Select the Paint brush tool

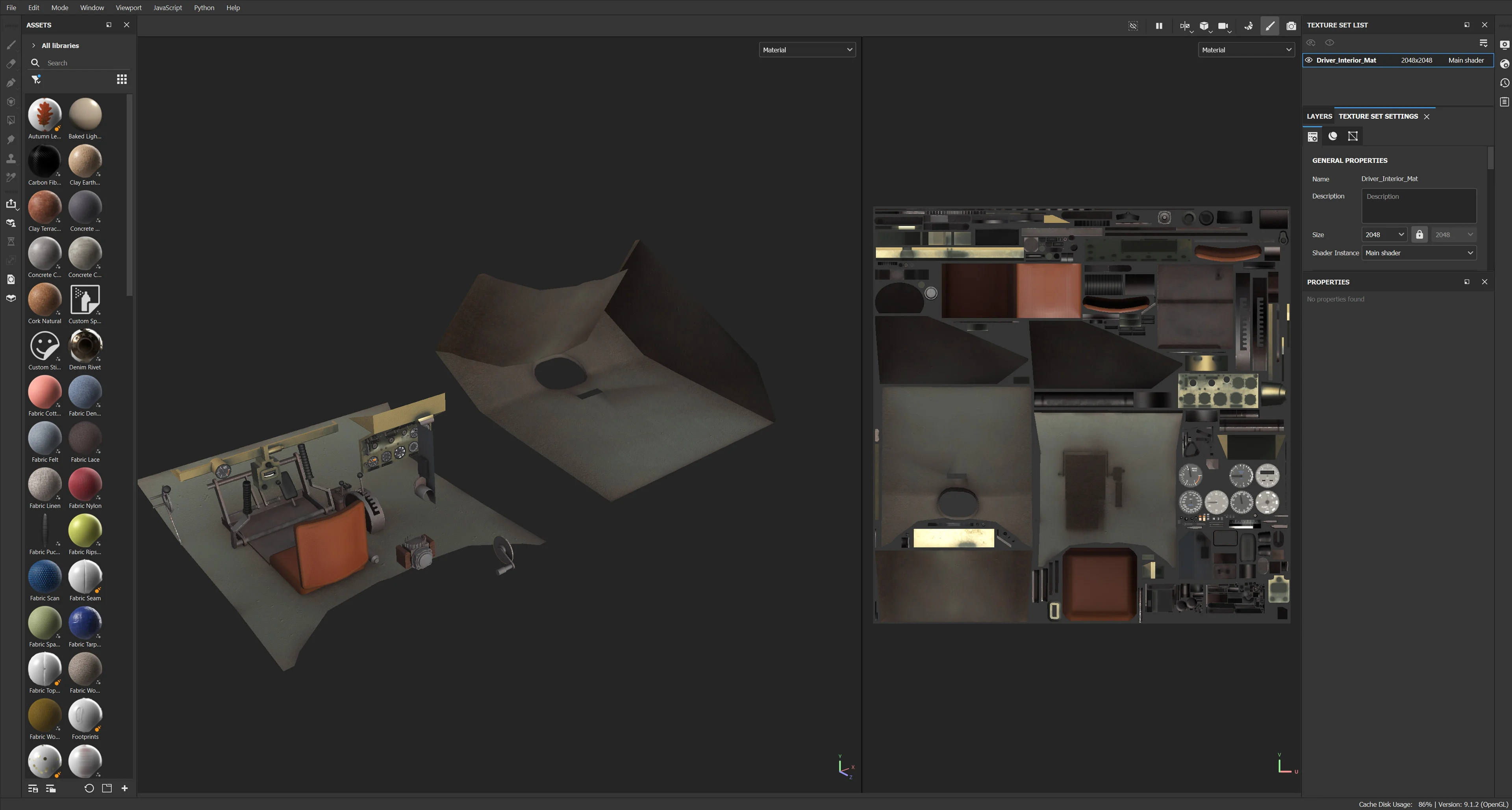(x=11, y=45)
